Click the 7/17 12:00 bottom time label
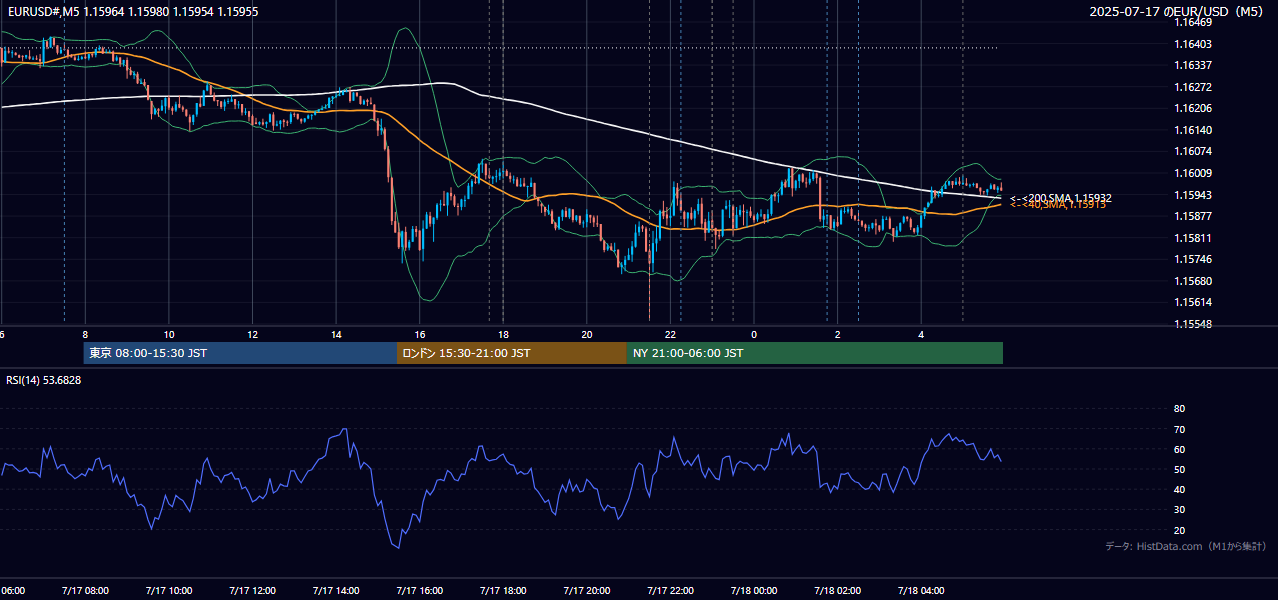This screenshot has width=1278, height=600. click(x=251, y=591)
